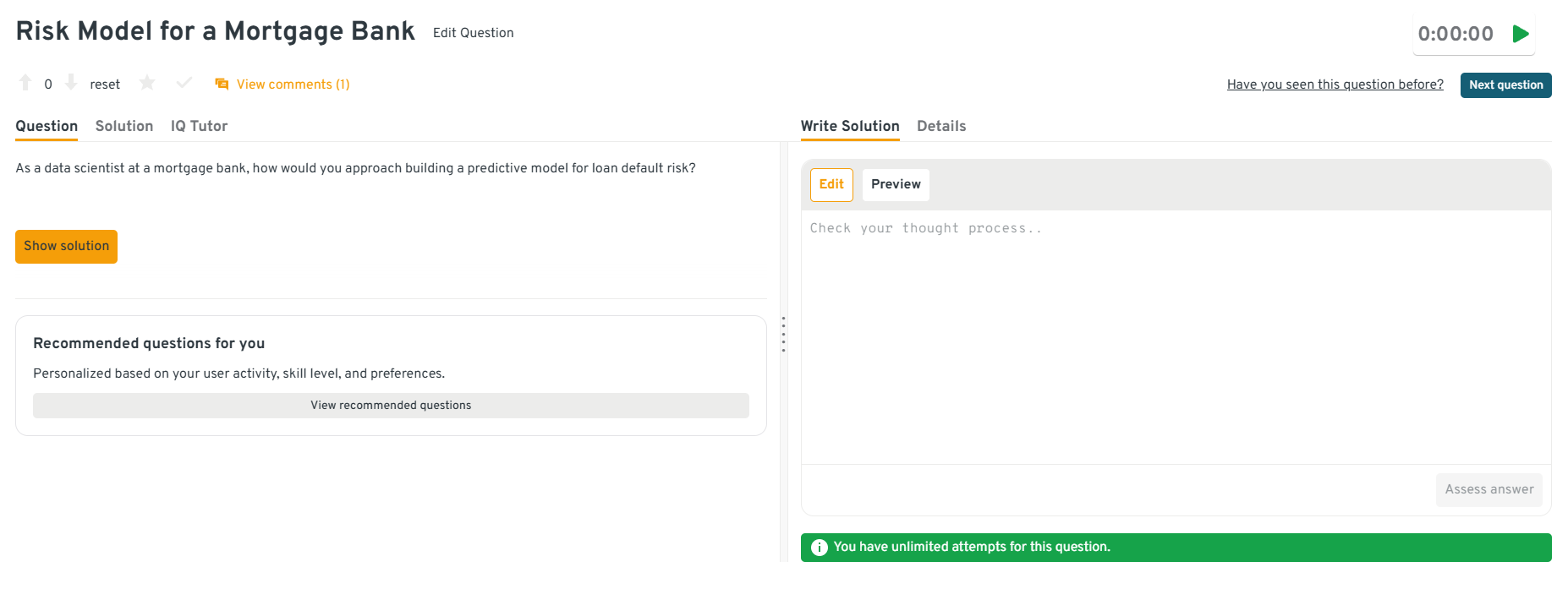Switch editor to Preview mode

(x=896, y=184)
